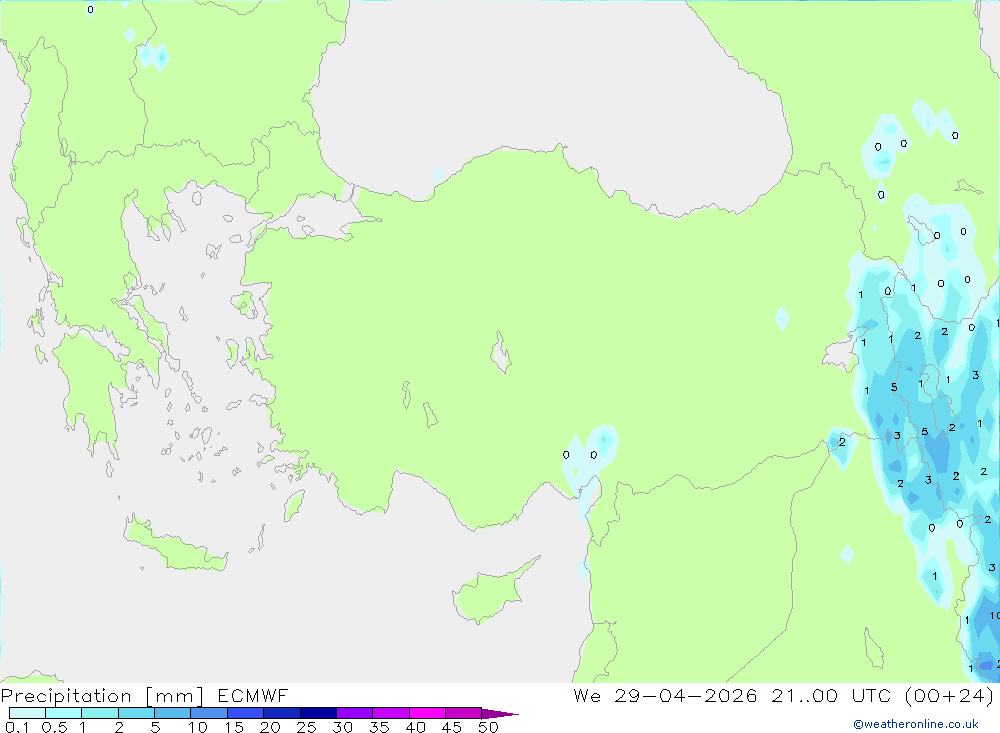
Task: Click the island of Cyprus on map
Action: (x=489, y=595)
